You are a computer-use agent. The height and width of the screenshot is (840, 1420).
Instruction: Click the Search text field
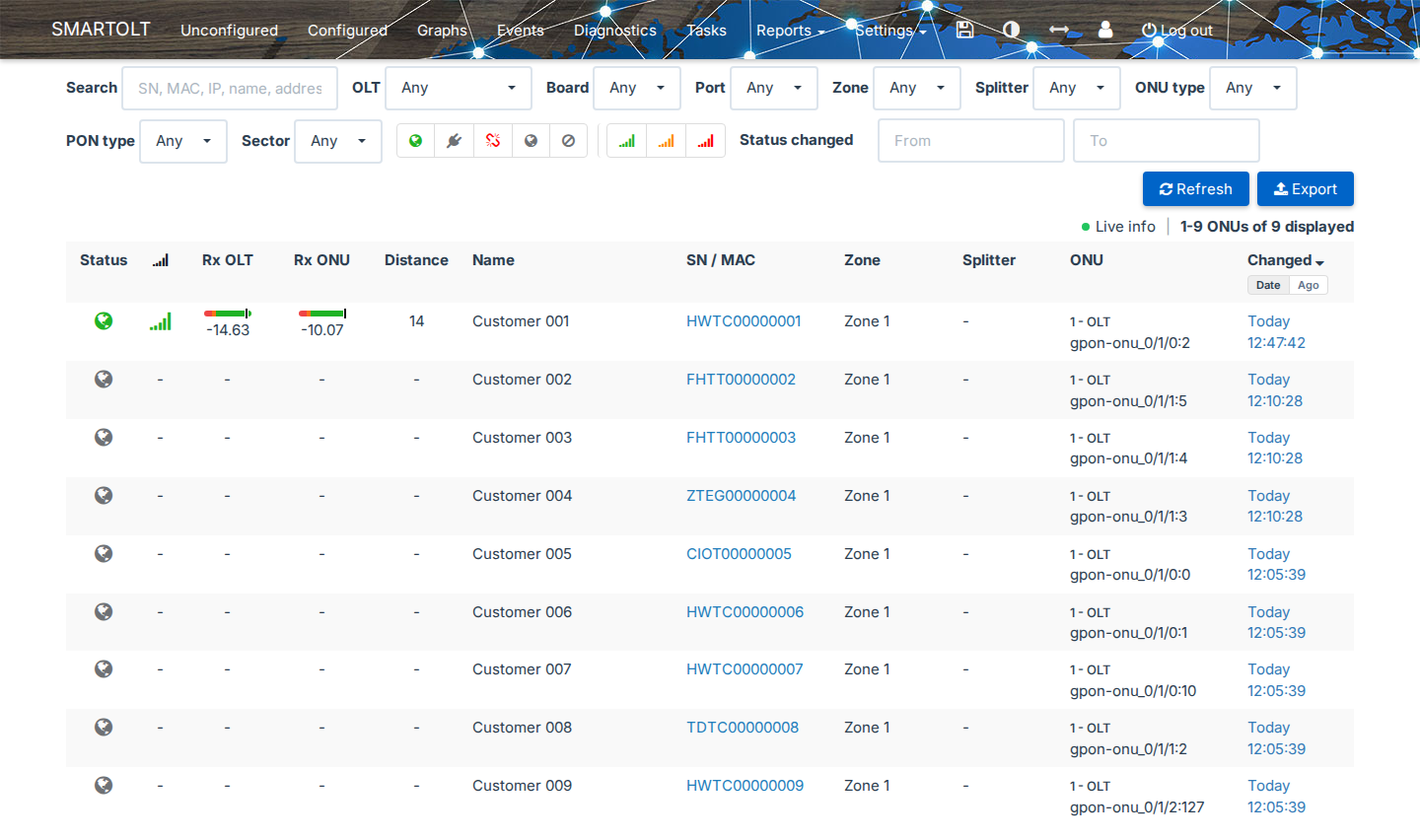point(230,88)
